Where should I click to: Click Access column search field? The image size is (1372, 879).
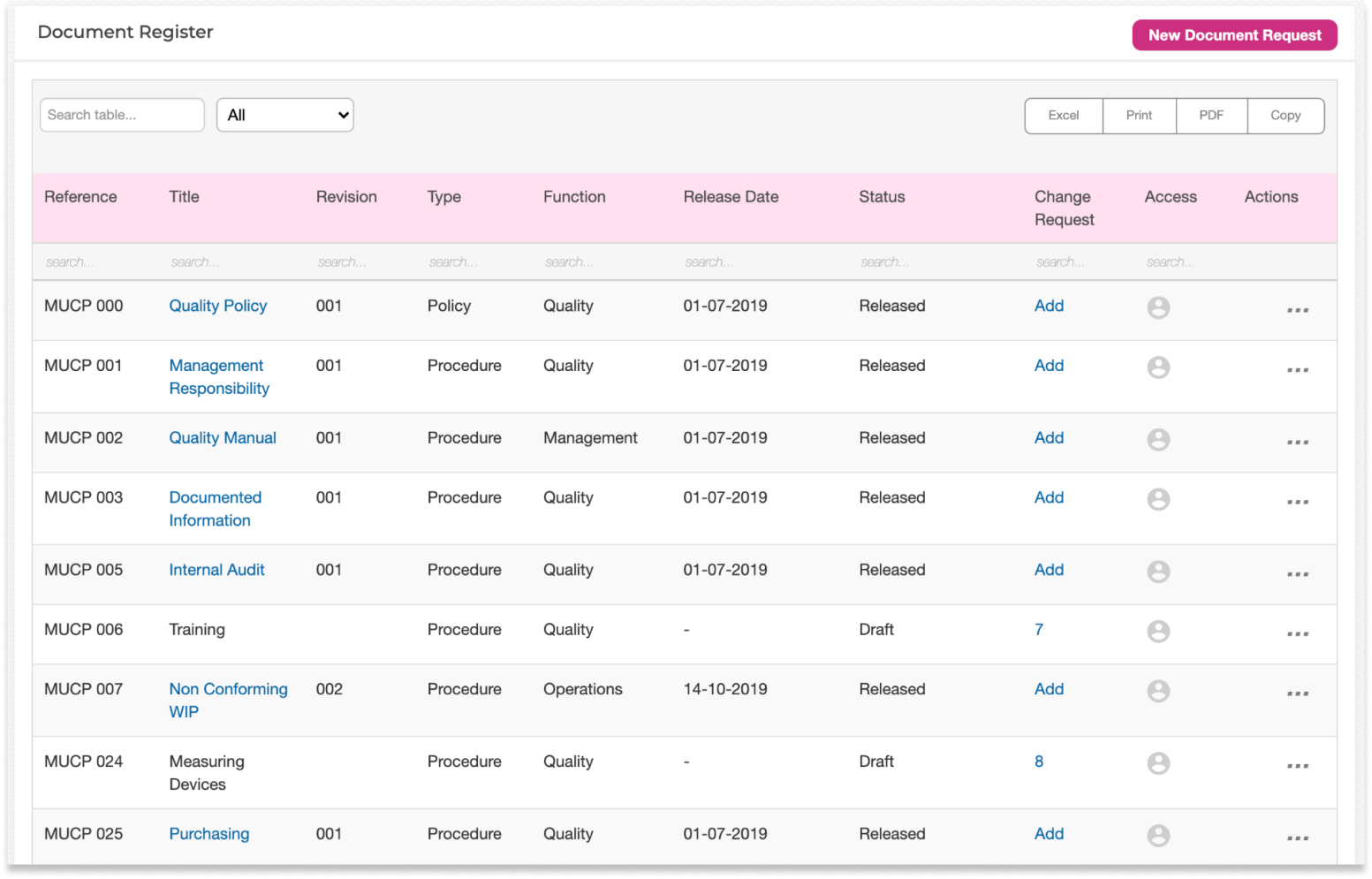(x=1184, y=262)
